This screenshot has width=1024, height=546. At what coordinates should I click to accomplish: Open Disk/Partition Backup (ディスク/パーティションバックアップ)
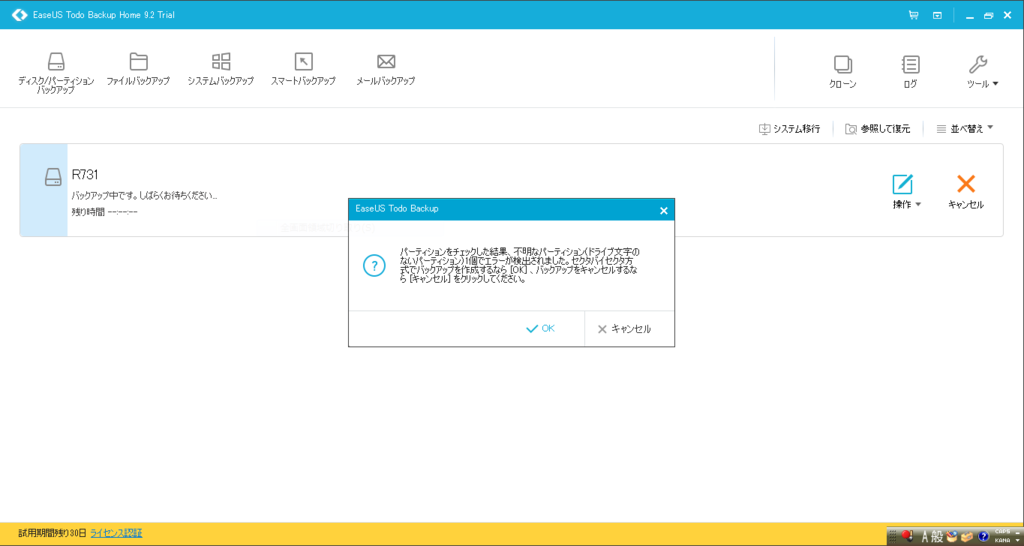coord(56,73)
